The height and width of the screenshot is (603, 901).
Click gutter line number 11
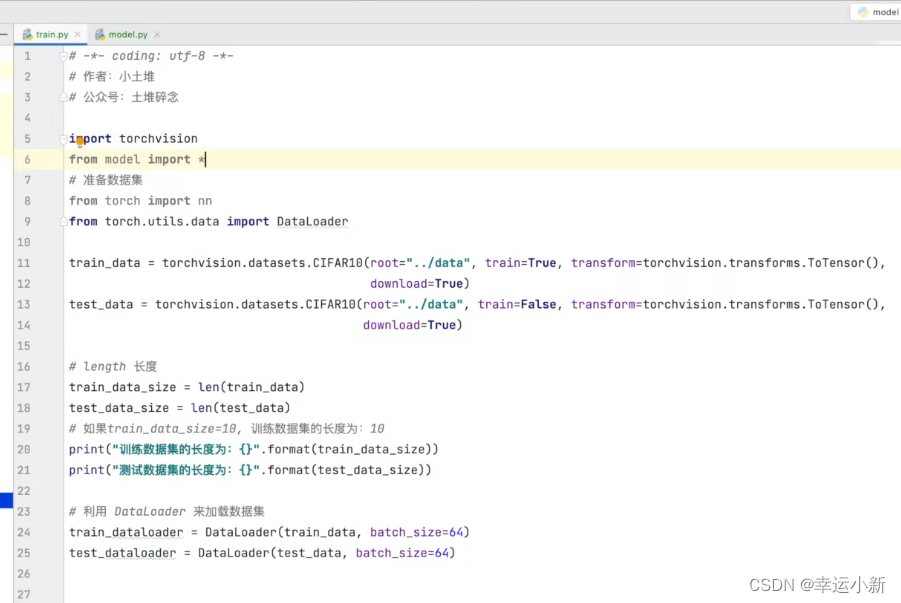click(x=25, y=263)
